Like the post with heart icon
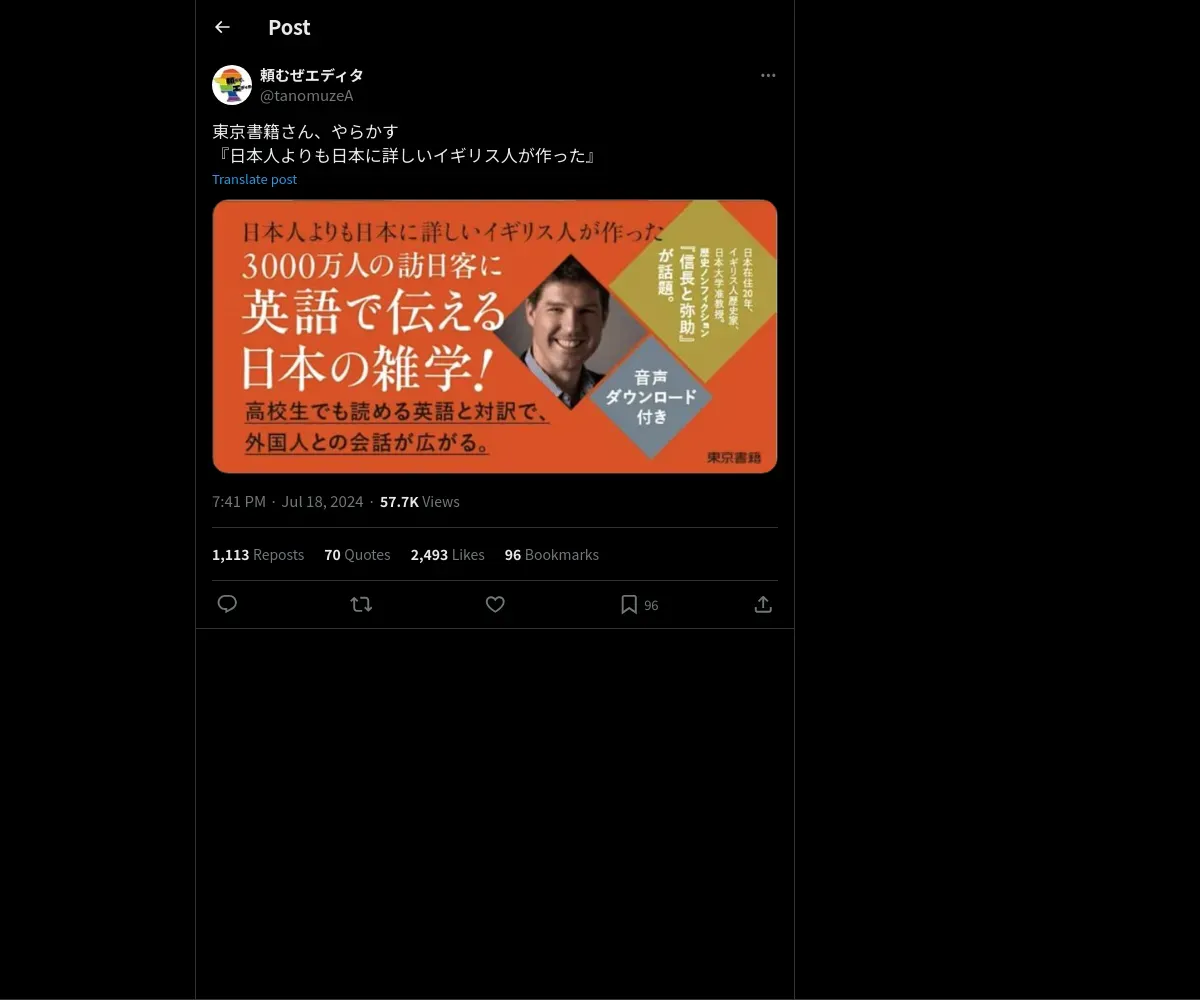The height and width of the screenshot is (1000, 1200). [x=495, y=604]
